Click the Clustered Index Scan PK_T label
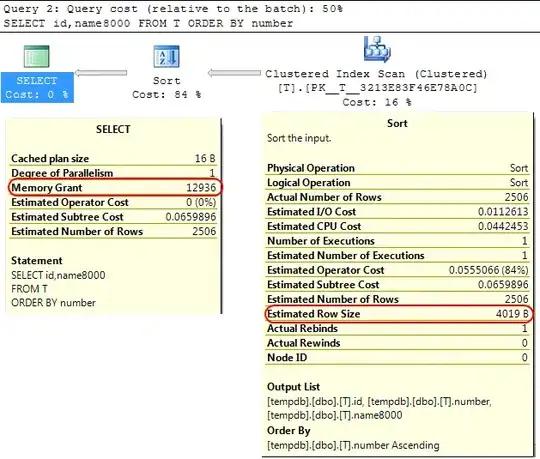 377,88
